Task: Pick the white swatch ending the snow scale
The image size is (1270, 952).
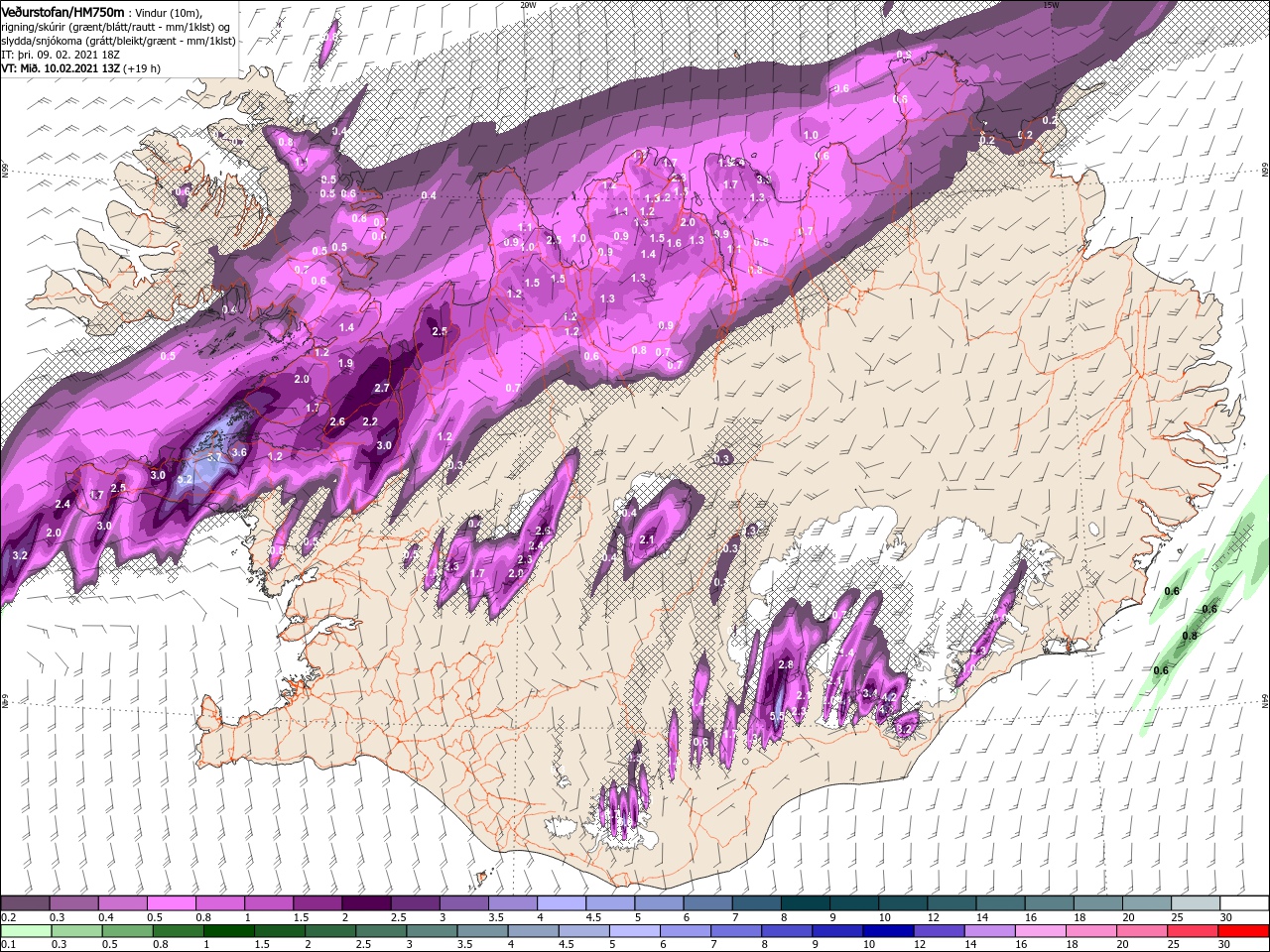Action: [x=1243, y=903]
